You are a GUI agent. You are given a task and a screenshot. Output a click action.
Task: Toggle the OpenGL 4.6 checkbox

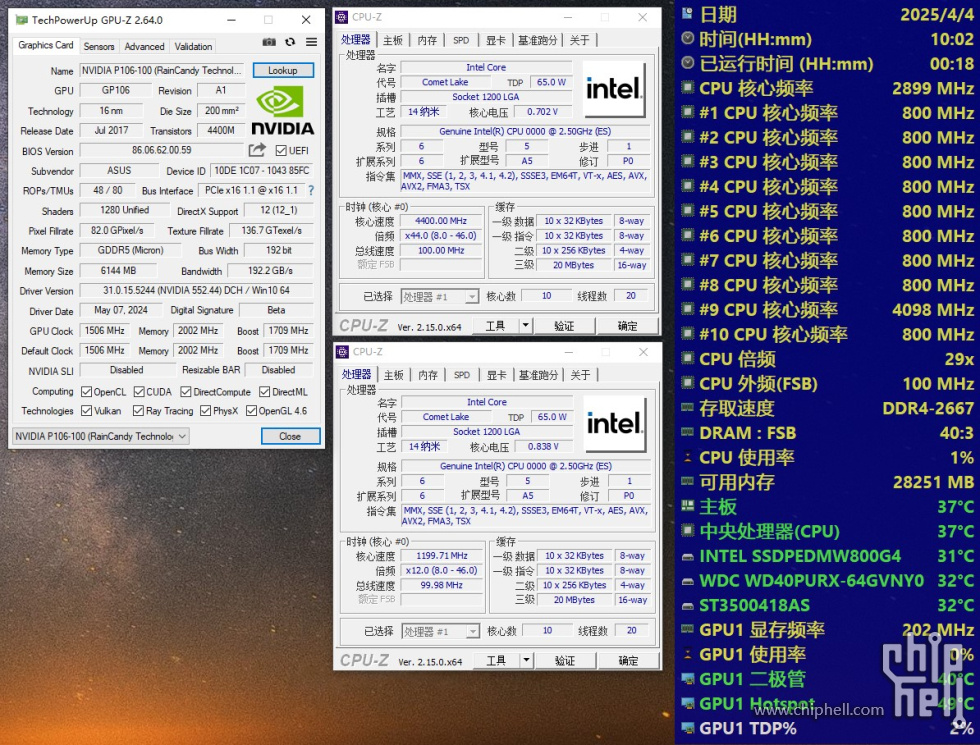tap(251, 411)
